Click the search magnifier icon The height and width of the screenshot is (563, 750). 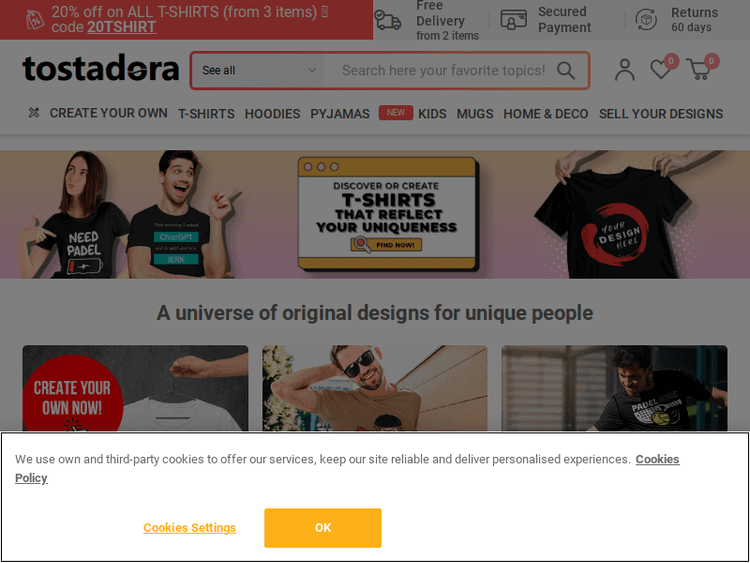click(x=566, y=70)
